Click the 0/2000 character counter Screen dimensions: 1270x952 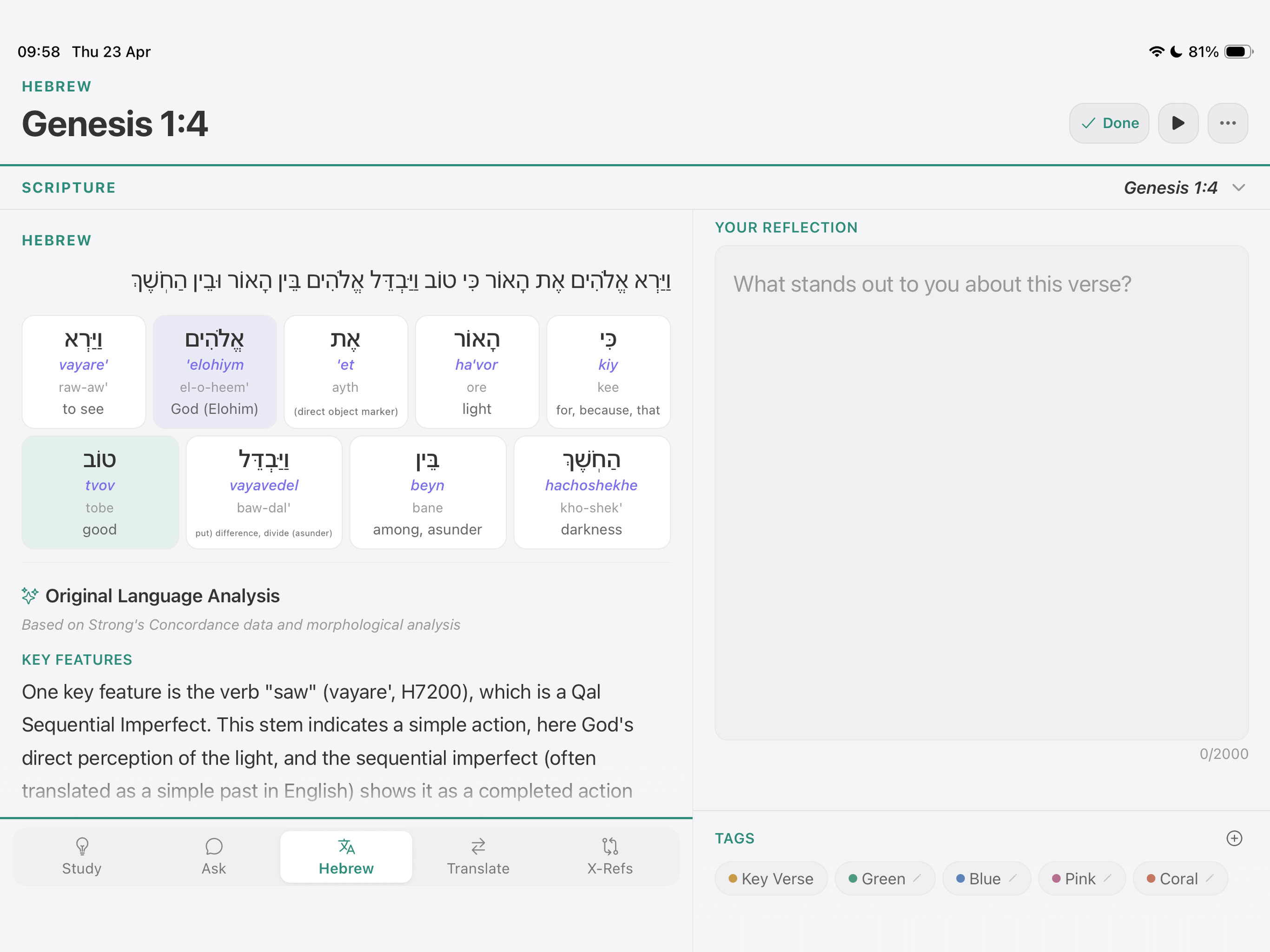tap(1224, 754)
